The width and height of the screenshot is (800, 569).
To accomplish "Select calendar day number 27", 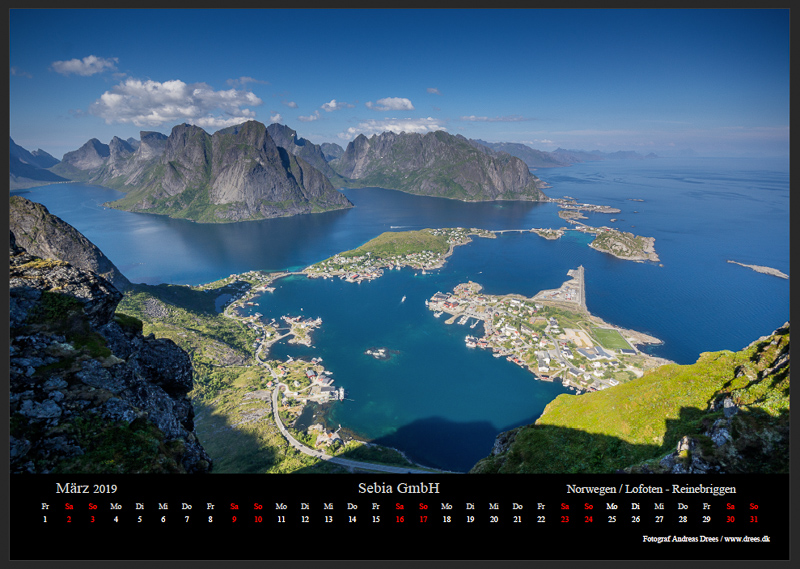I will [x=659, y=519].
